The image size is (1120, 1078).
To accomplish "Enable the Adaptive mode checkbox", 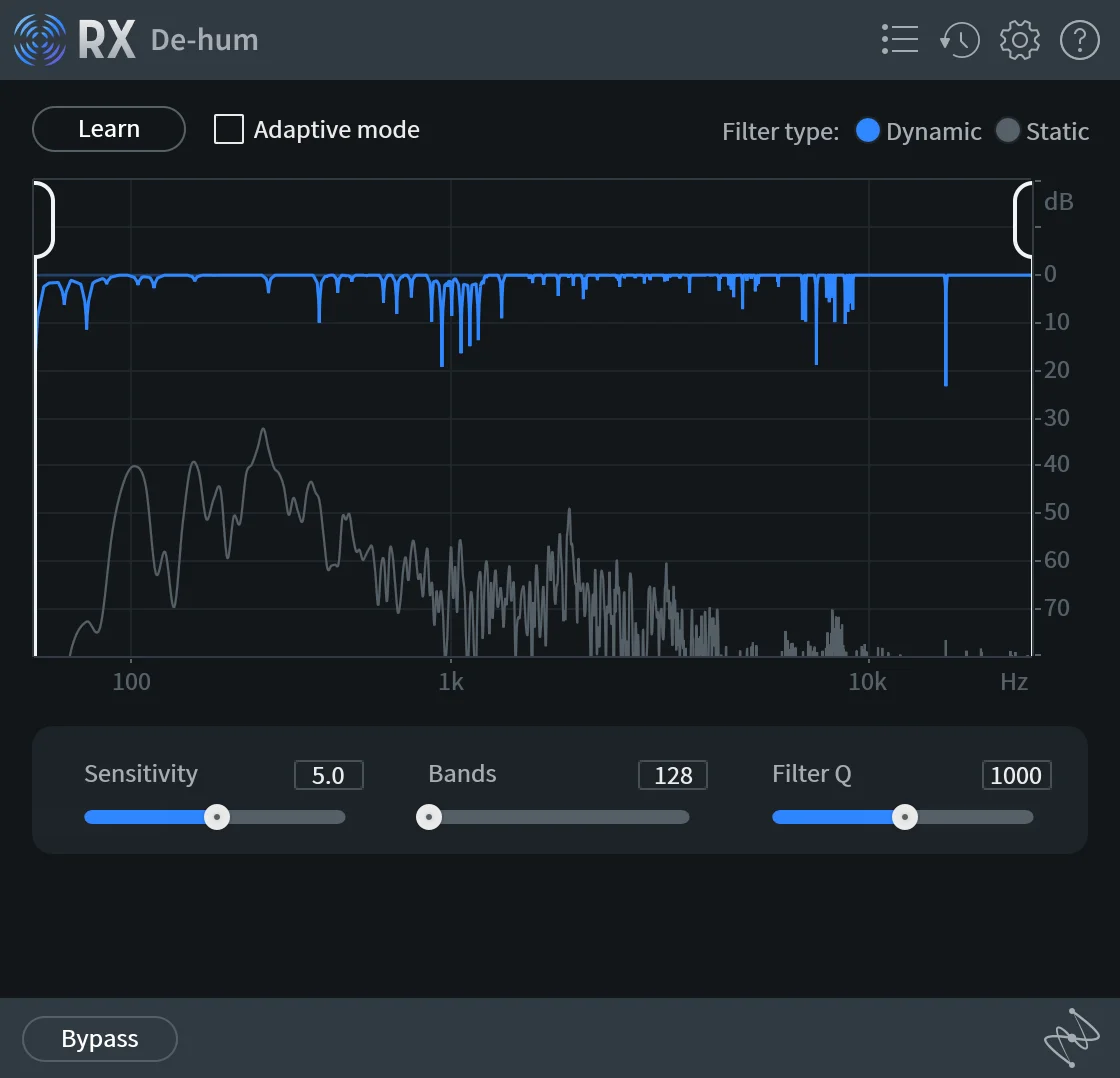I will pos(229,129).
